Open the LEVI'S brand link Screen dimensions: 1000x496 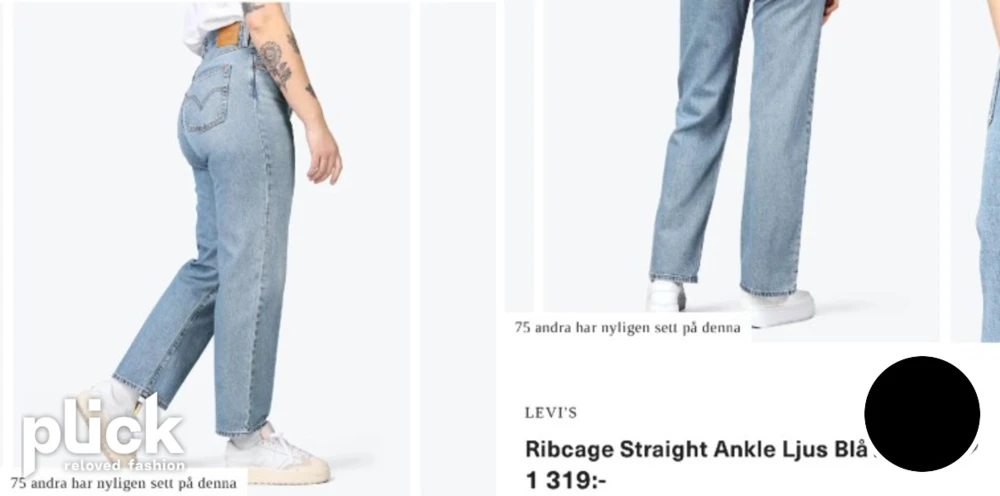click(x=550, y=413)
